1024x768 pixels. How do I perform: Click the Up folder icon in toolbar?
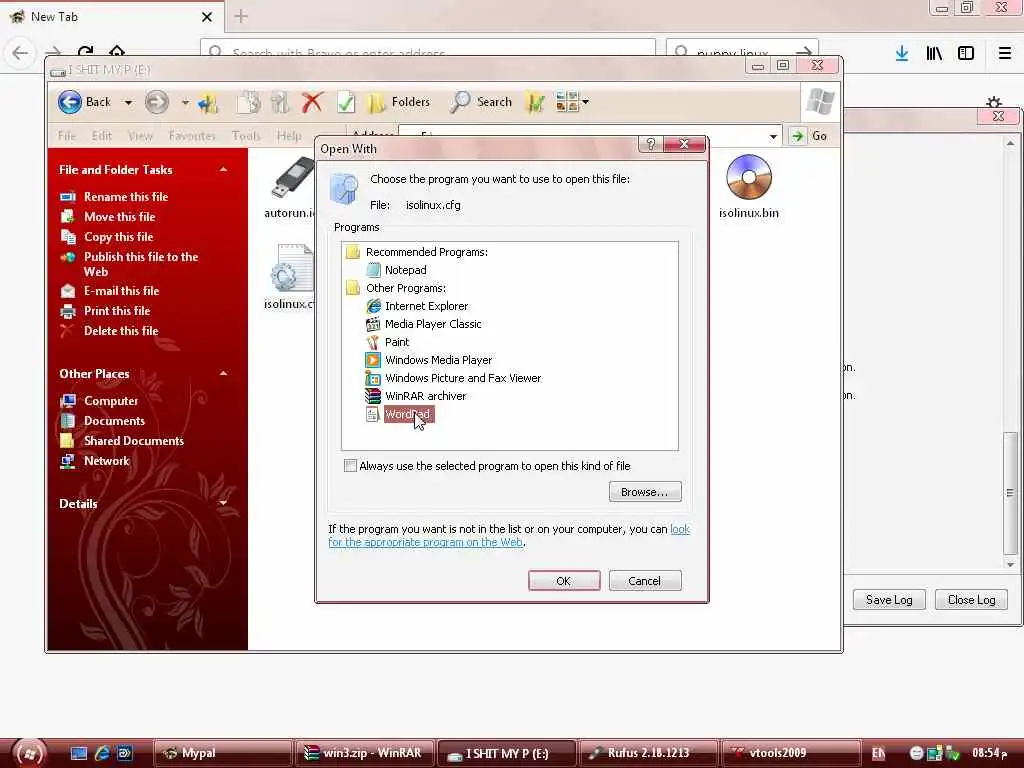click(208, 103)
